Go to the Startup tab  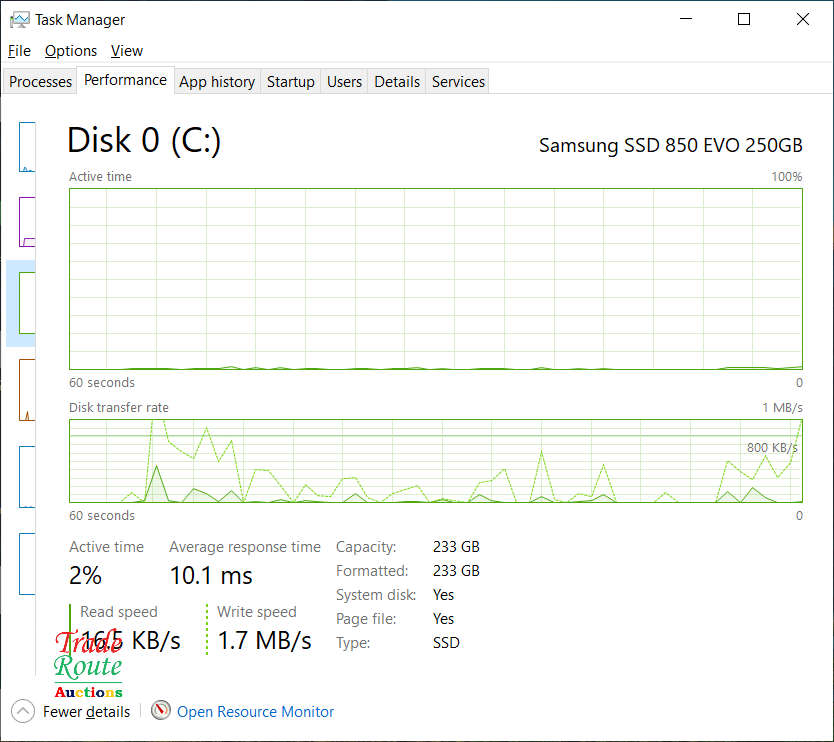pos(291,82)
